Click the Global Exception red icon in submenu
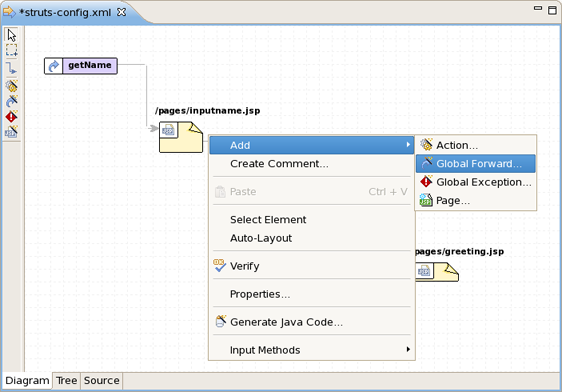This screenshot has height=392, width=562. (426, 182)
